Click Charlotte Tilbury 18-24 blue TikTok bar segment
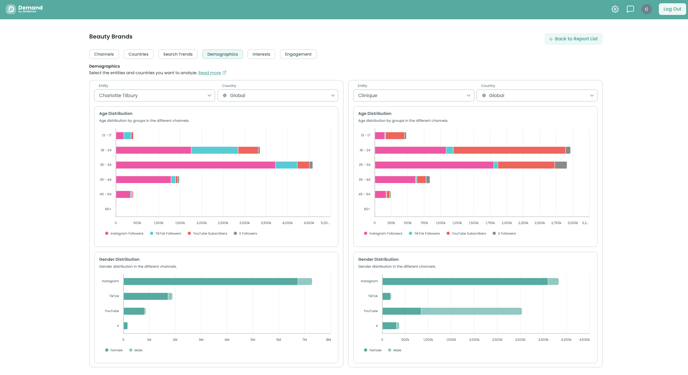This screenshot has width=688, height=375. click(215, 150)
